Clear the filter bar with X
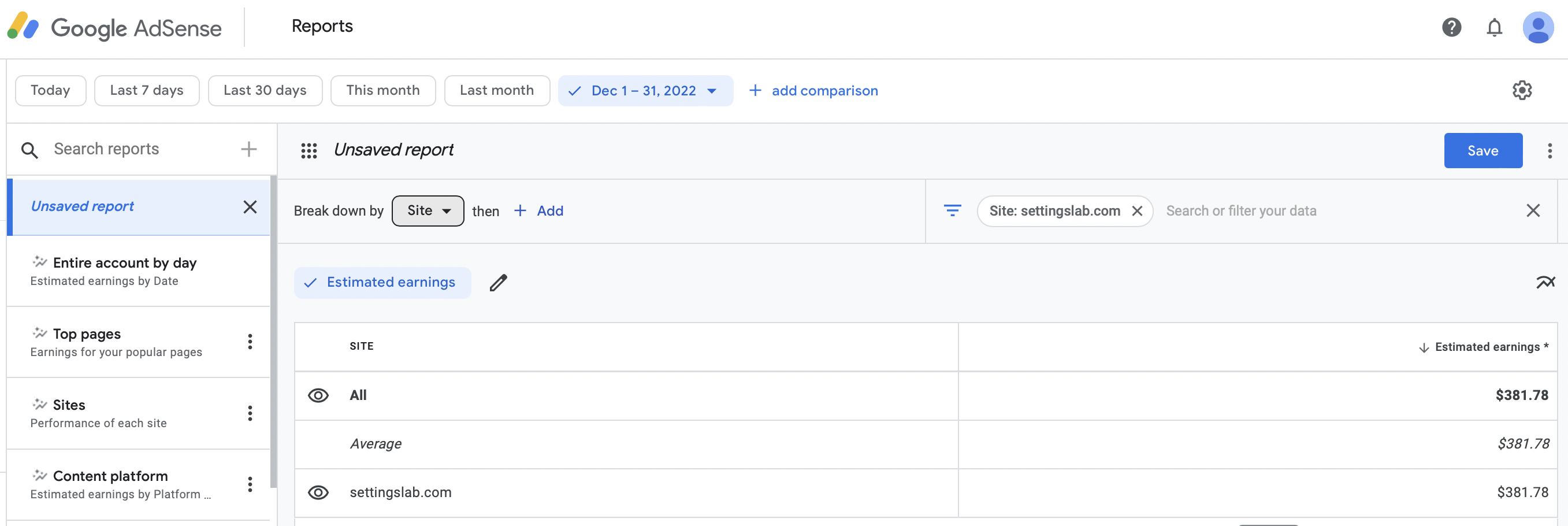The width and height of the screenshot is (1568, 526). pyautogui.click(x=1533, y=210)
